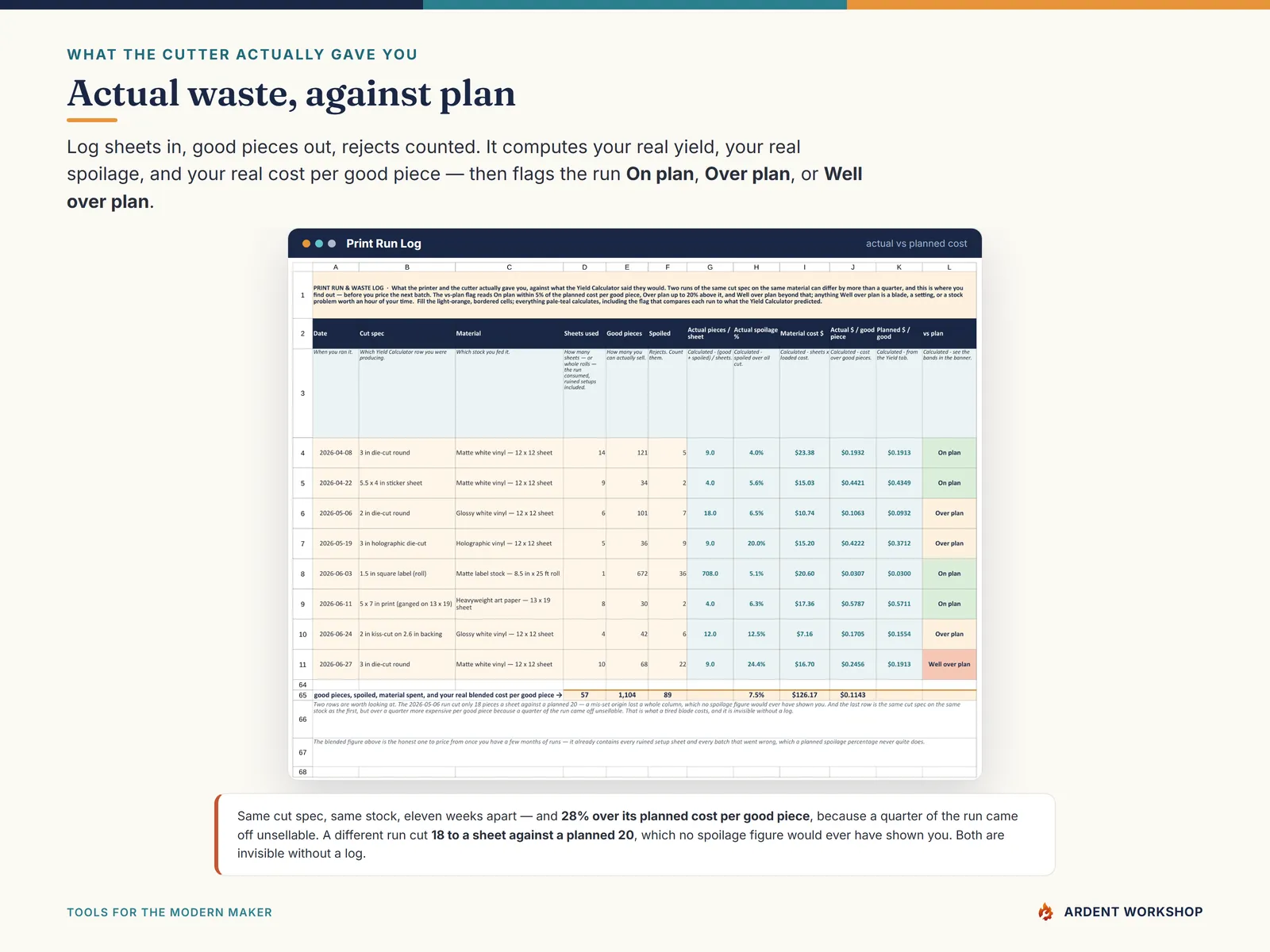Click the 'ARDENT WORKSHOP' brand name
The height and width of the screenshot is (952, 1270).
(1133, 912)
